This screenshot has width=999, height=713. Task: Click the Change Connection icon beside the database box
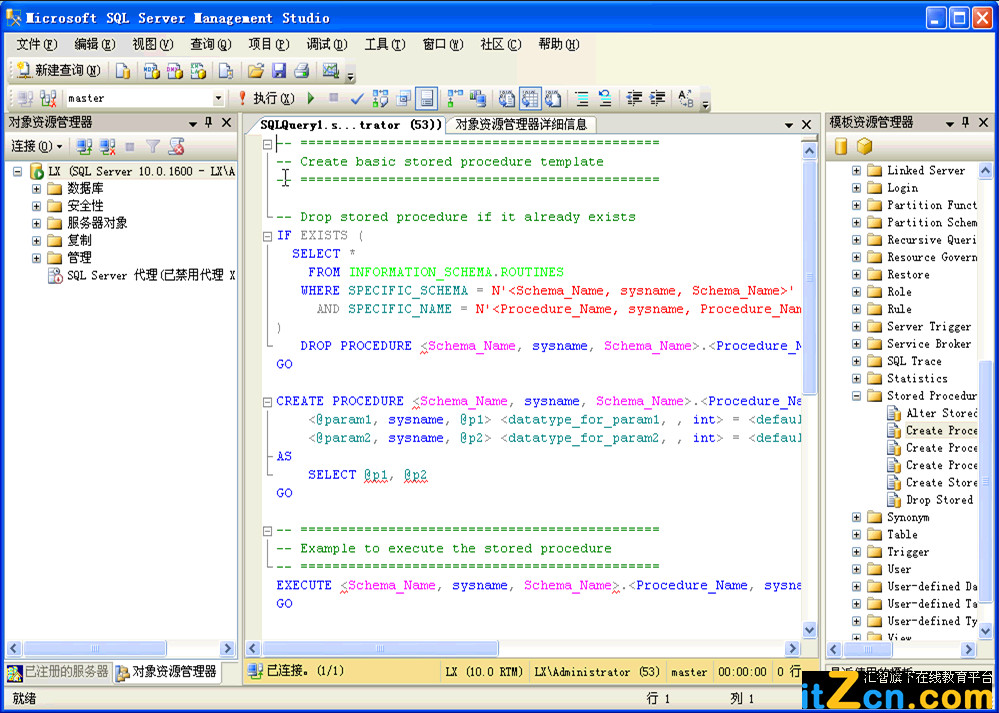coord(48,98)
